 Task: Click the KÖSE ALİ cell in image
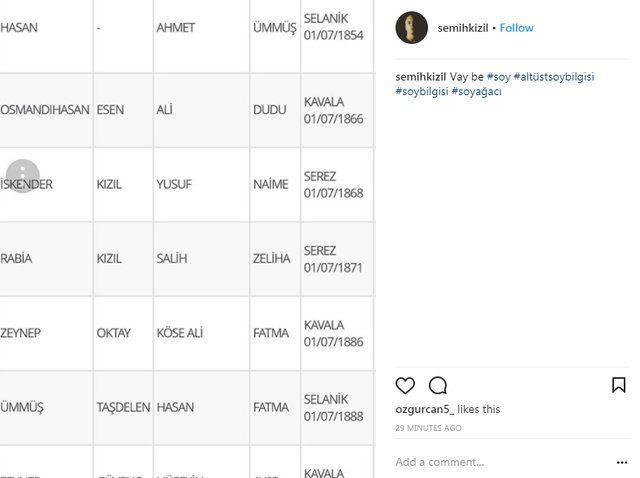(x=180, y=333)
